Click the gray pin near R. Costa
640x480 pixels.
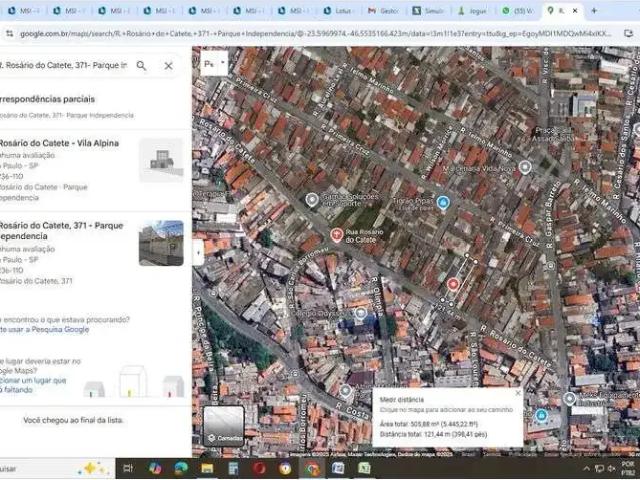(345, 391)
